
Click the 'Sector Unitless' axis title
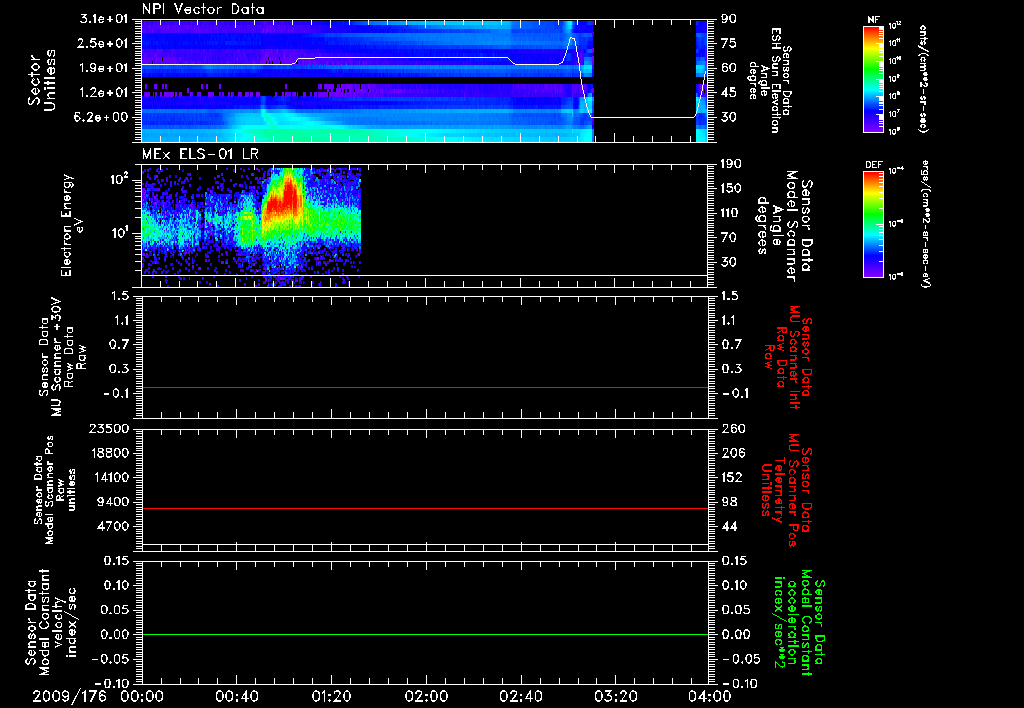tap(42, 80)
